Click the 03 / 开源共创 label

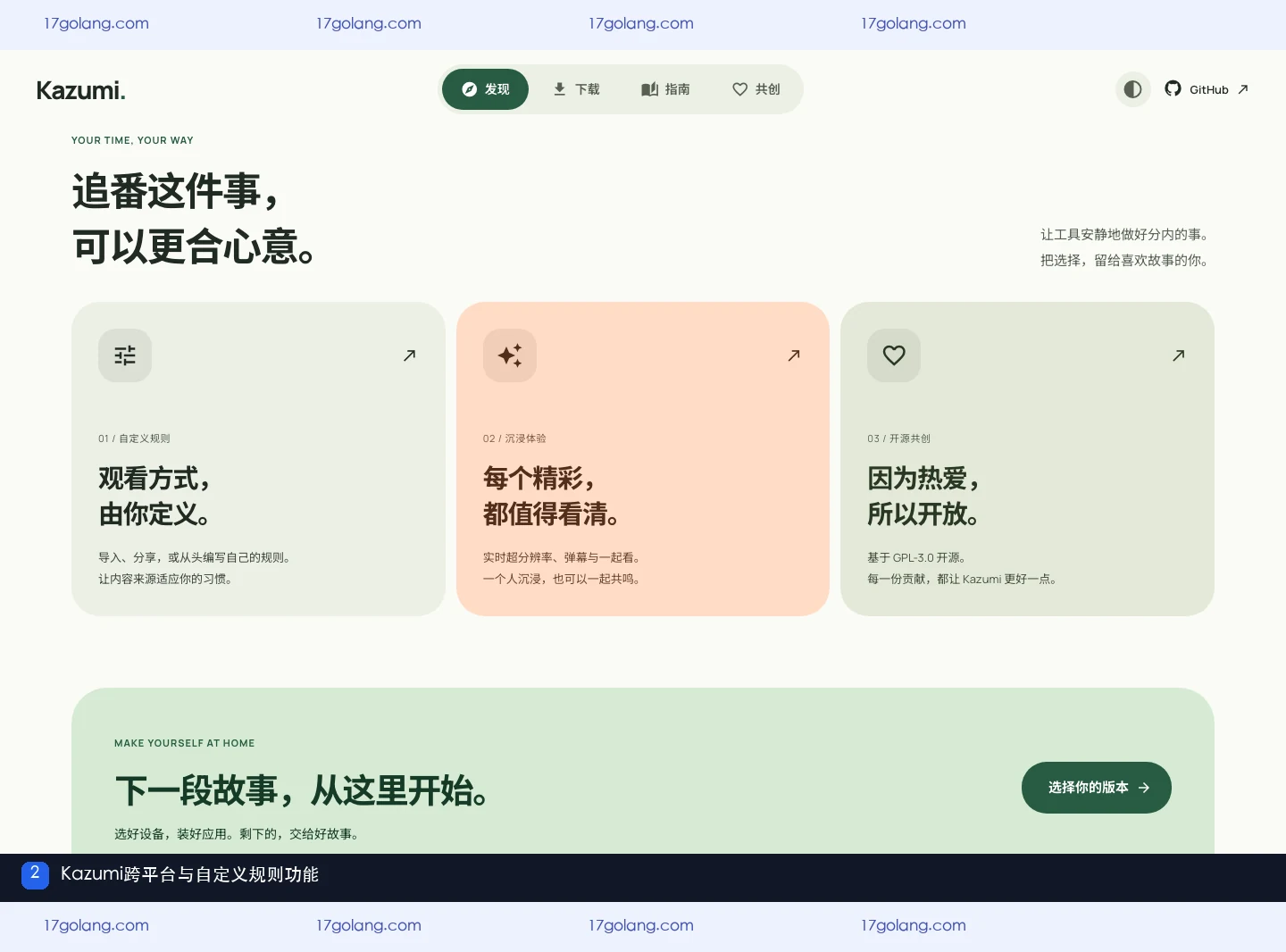(x=898, y=438)
